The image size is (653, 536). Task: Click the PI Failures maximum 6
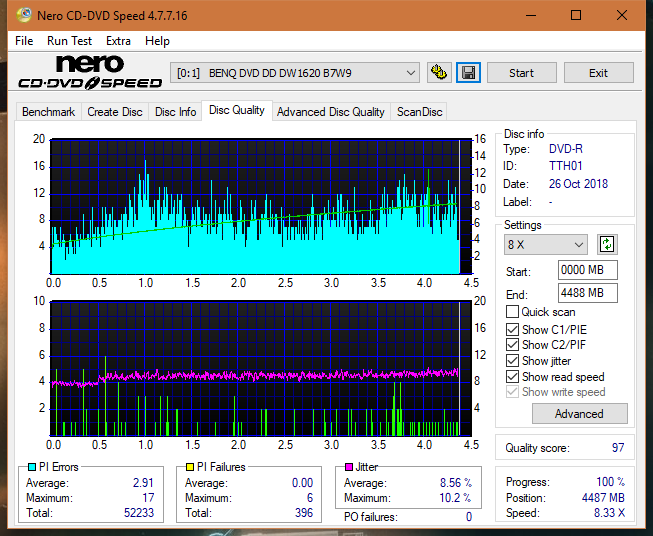(x=310, y=498)
